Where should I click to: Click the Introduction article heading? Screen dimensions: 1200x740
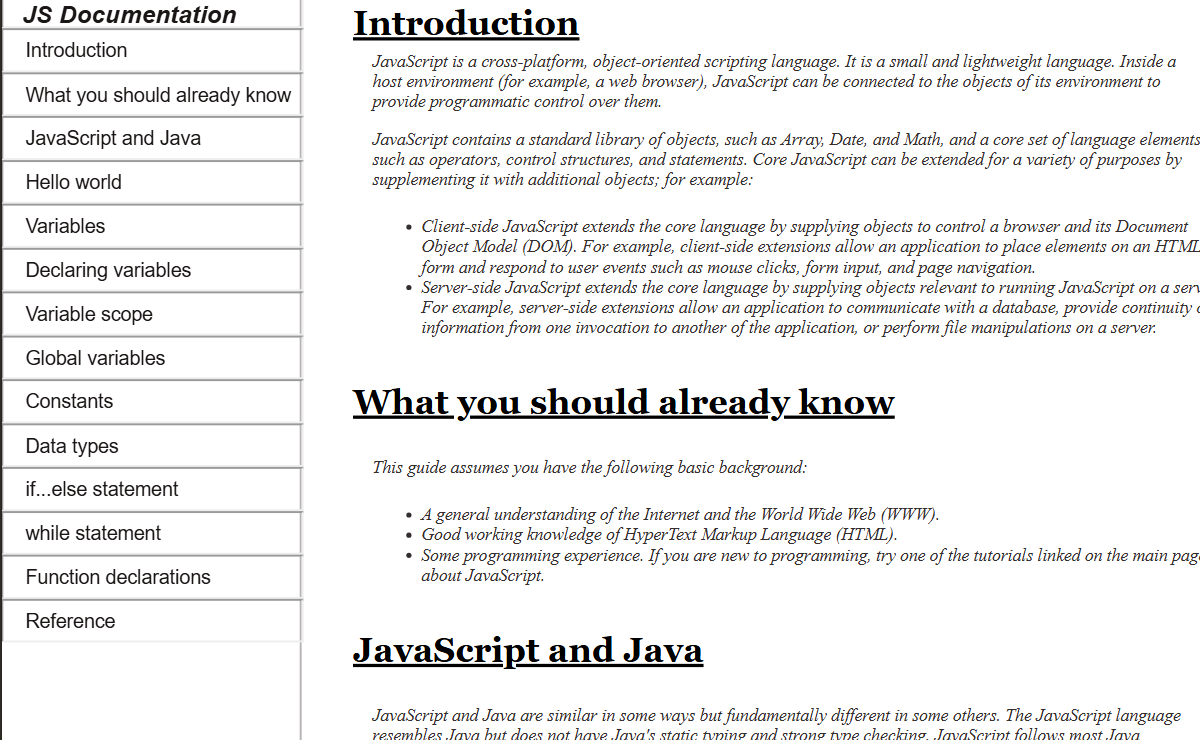tap(464, 23)
